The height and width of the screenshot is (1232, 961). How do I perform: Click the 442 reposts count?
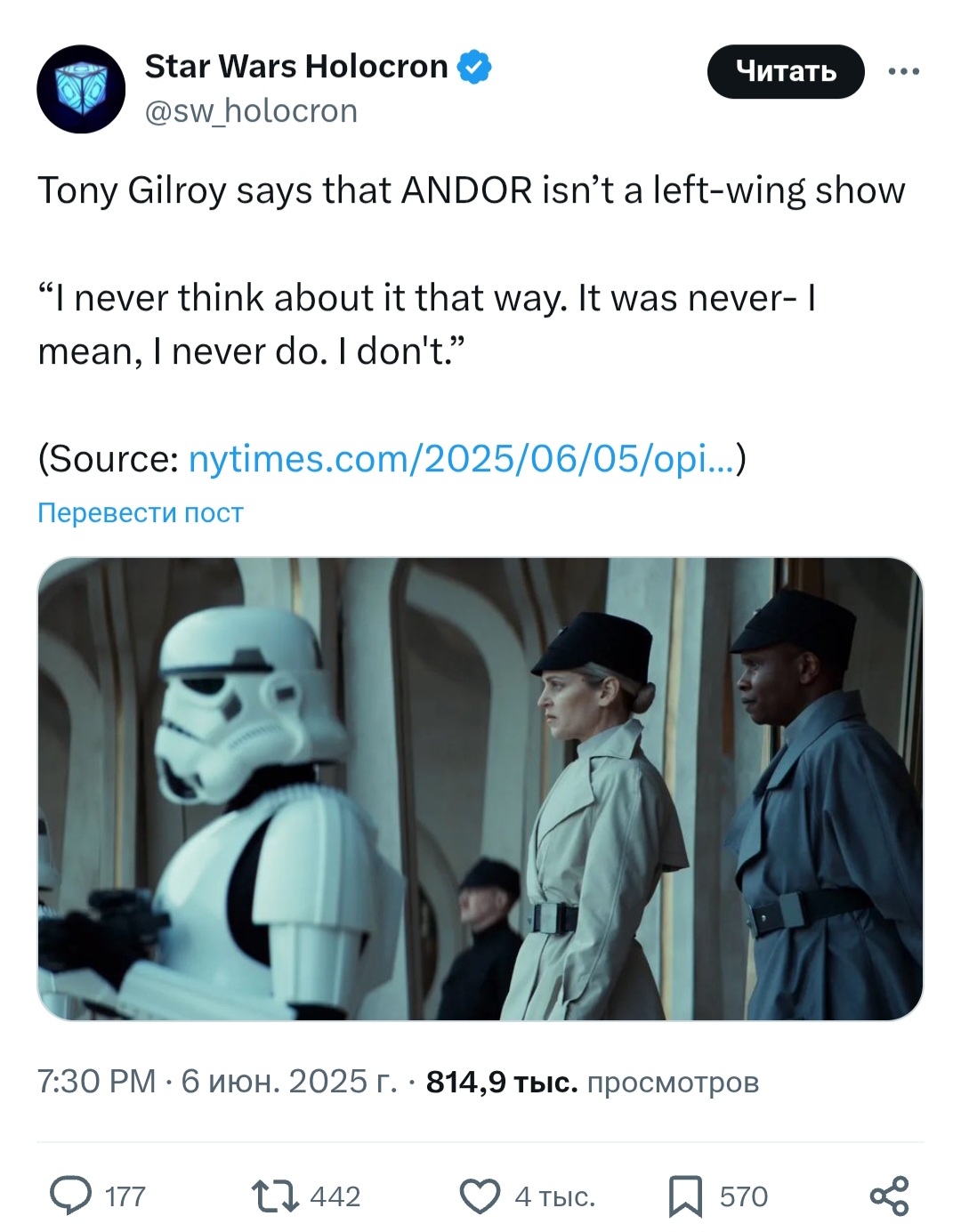click(x=335, y=1196)
